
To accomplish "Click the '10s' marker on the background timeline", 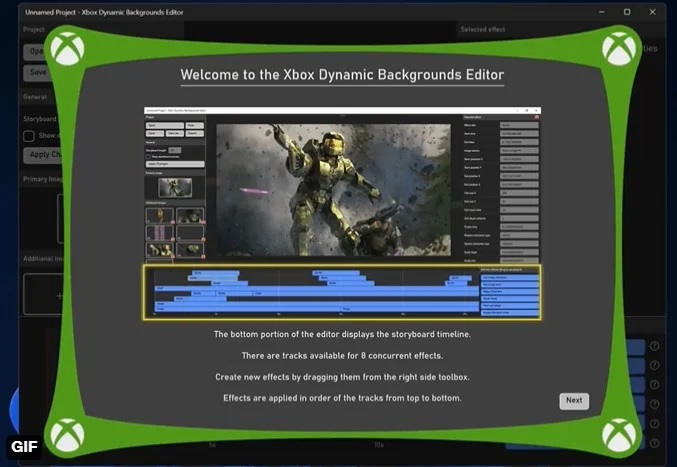I will tap(379, 445).
